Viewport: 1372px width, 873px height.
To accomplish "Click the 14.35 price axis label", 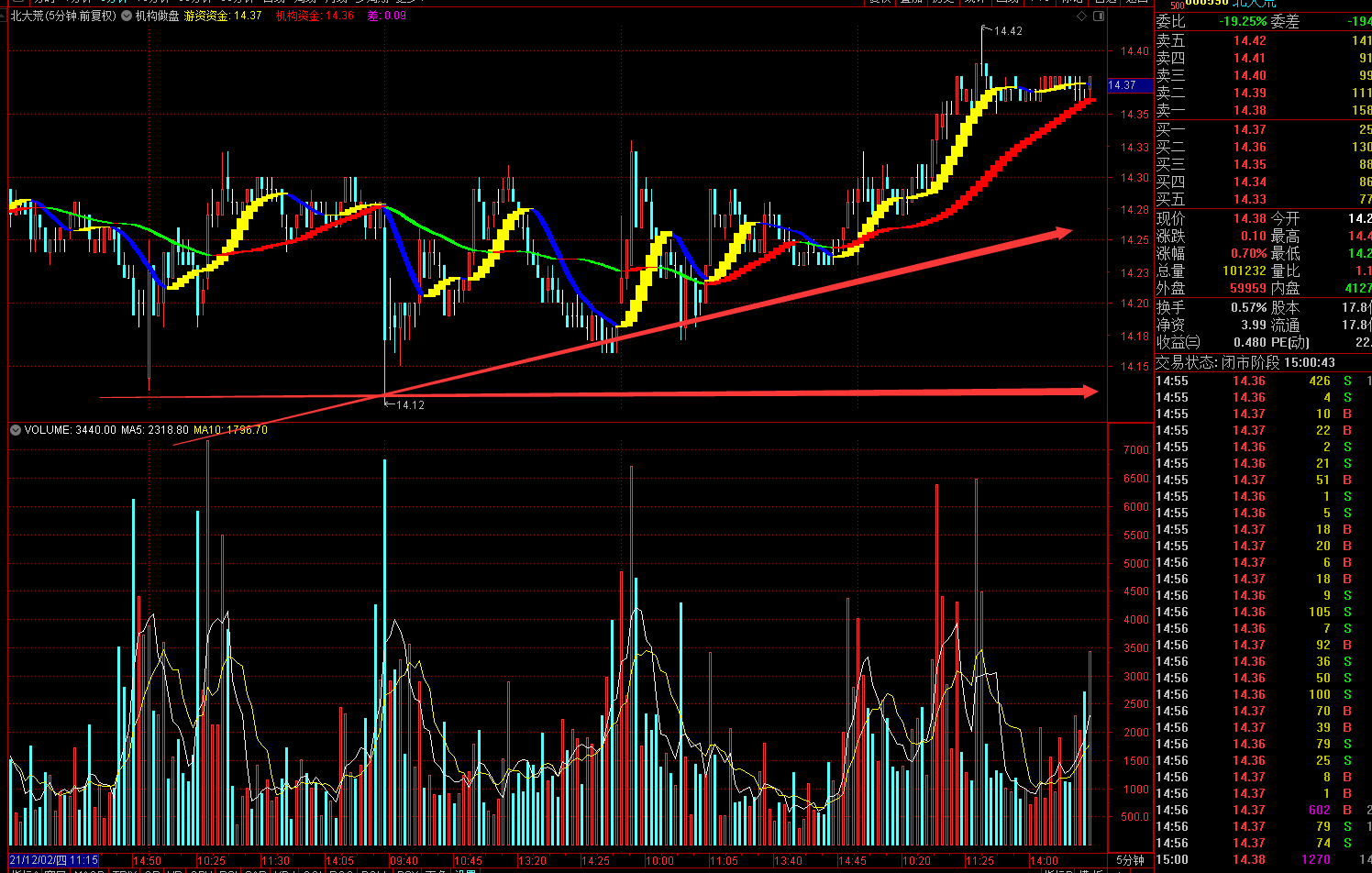I will (x=1134, y=115).
